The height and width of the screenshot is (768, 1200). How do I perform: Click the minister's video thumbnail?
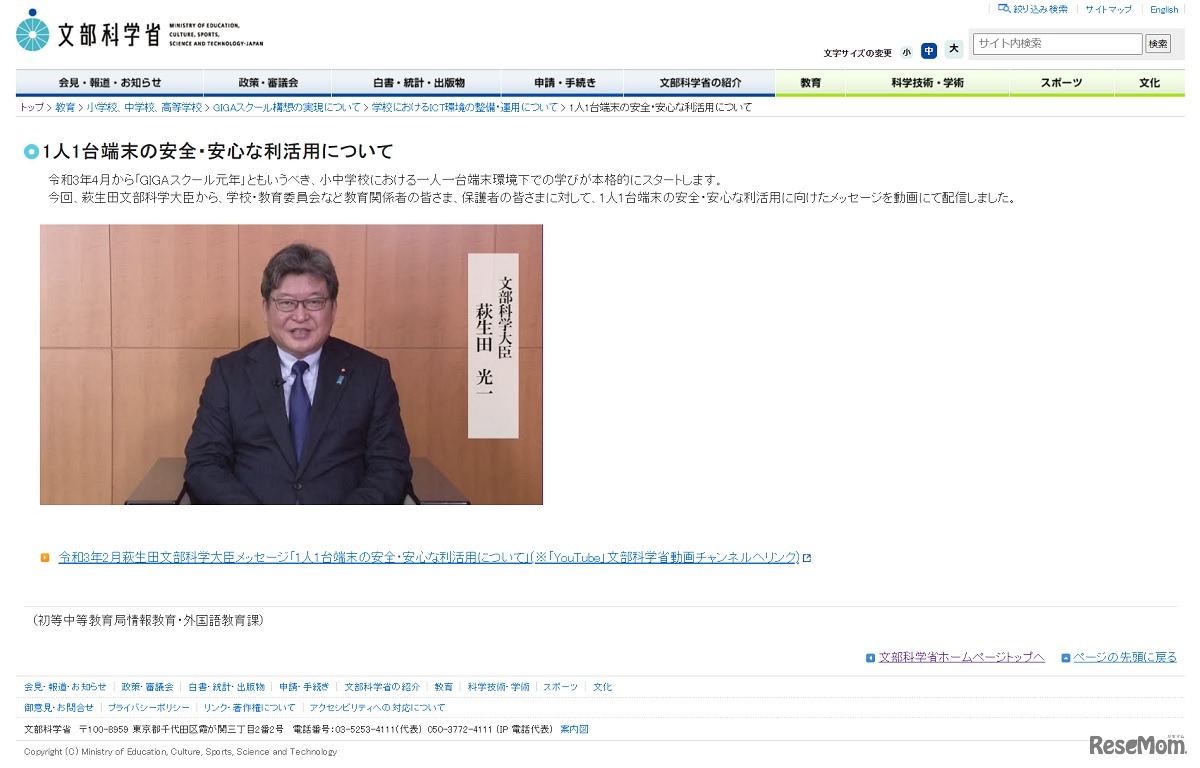coord(291,364)
